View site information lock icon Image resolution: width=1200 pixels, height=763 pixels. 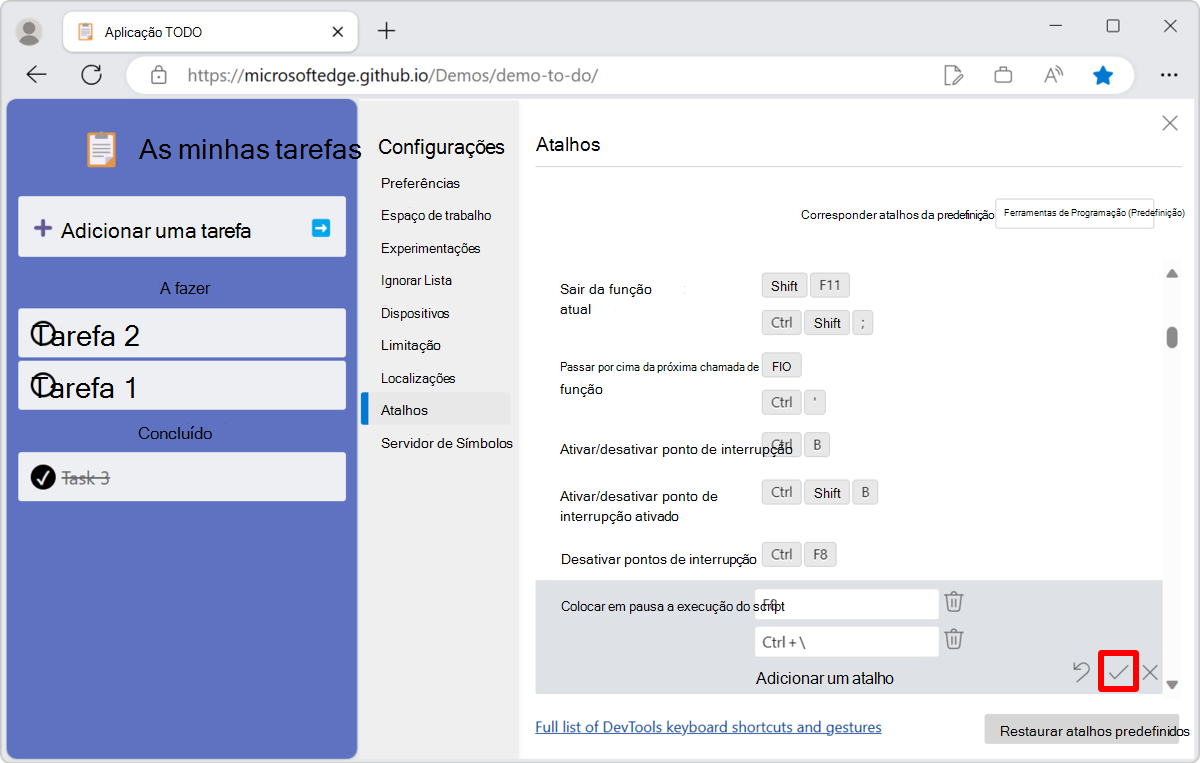pos(158,75)
